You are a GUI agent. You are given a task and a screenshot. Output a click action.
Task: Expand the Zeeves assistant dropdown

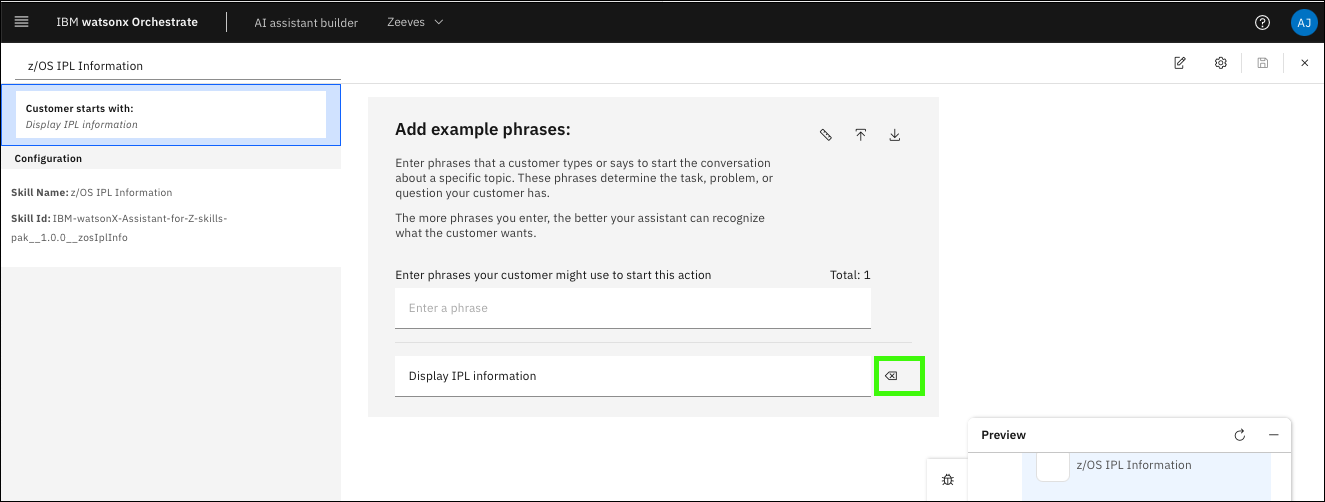tap(415, 22)
